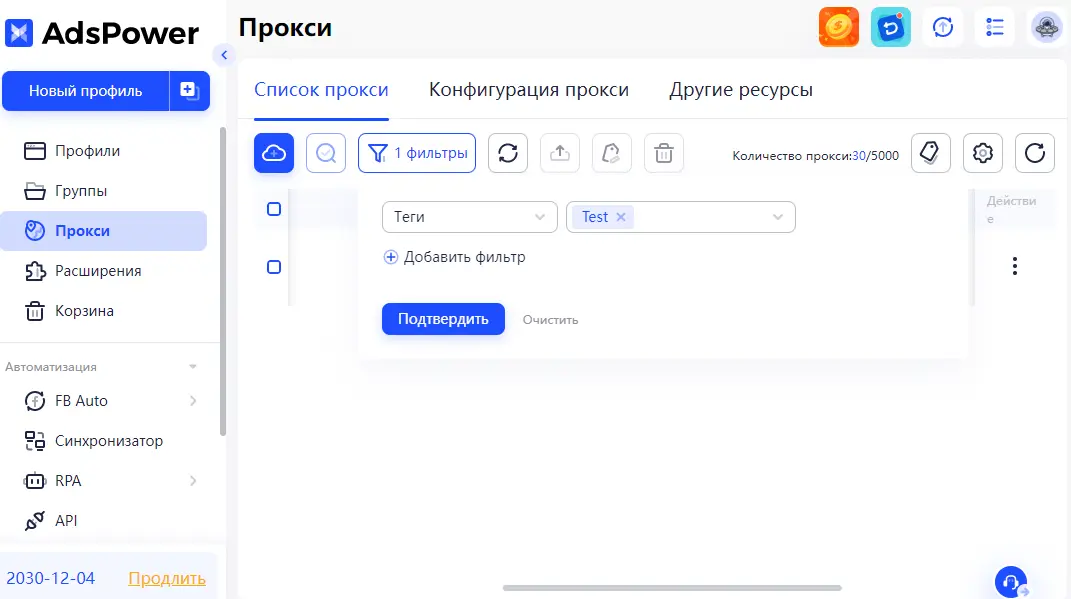Image resolution: width=1071 pixels, height=599 pixels.
Task: Open the three-dot actions menu for row
Action: point(1015,266)
